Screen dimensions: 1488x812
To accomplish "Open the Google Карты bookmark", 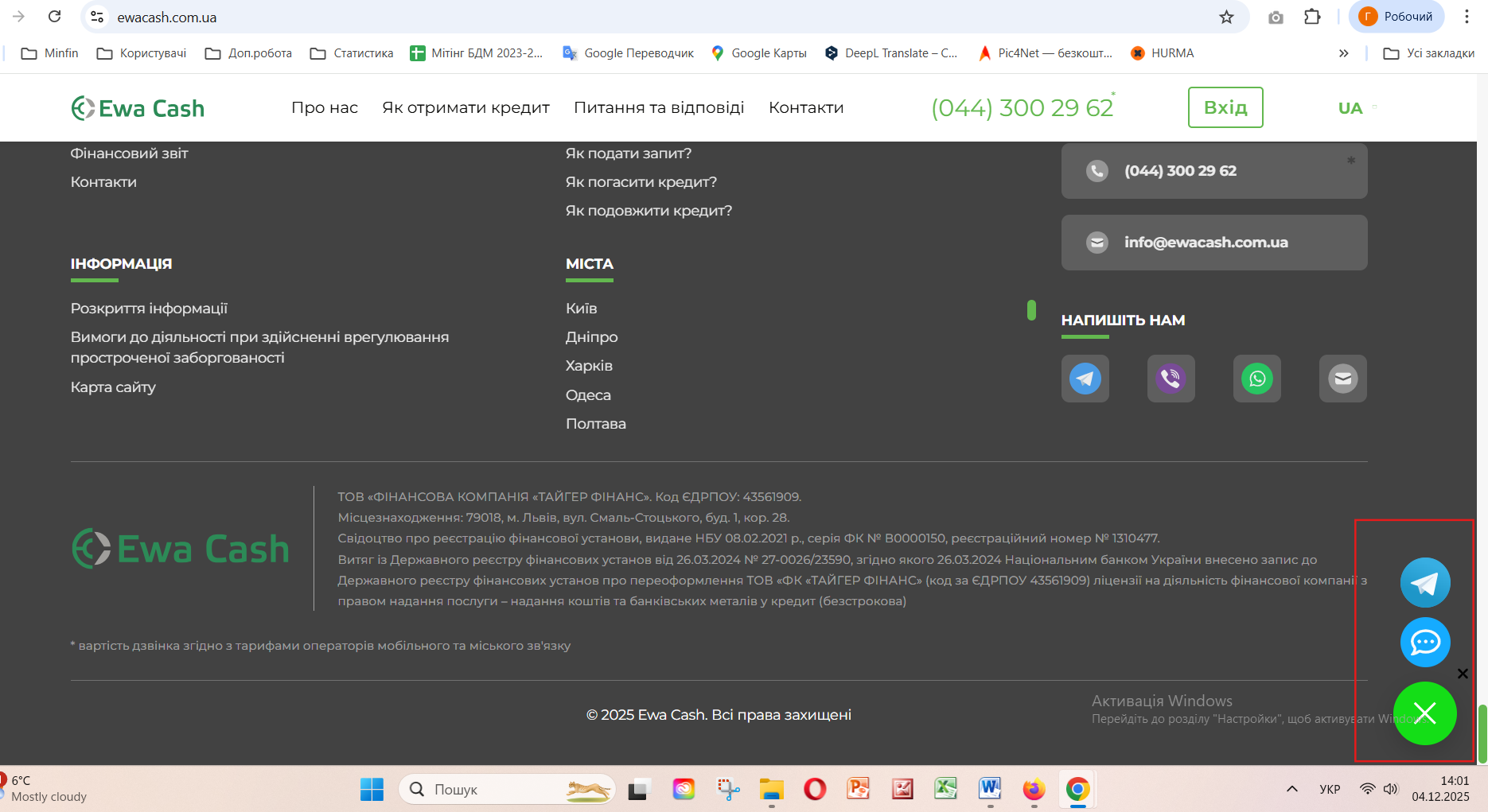I will point(759,53).
